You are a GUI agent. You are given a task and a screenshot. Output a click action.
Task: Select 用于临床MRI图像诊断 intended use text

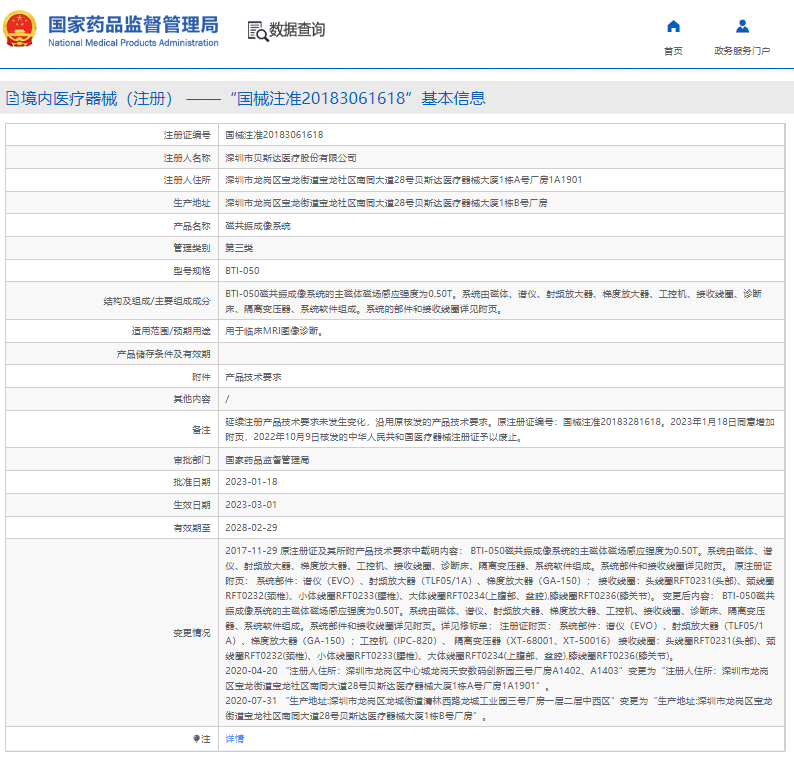point(274,331)
